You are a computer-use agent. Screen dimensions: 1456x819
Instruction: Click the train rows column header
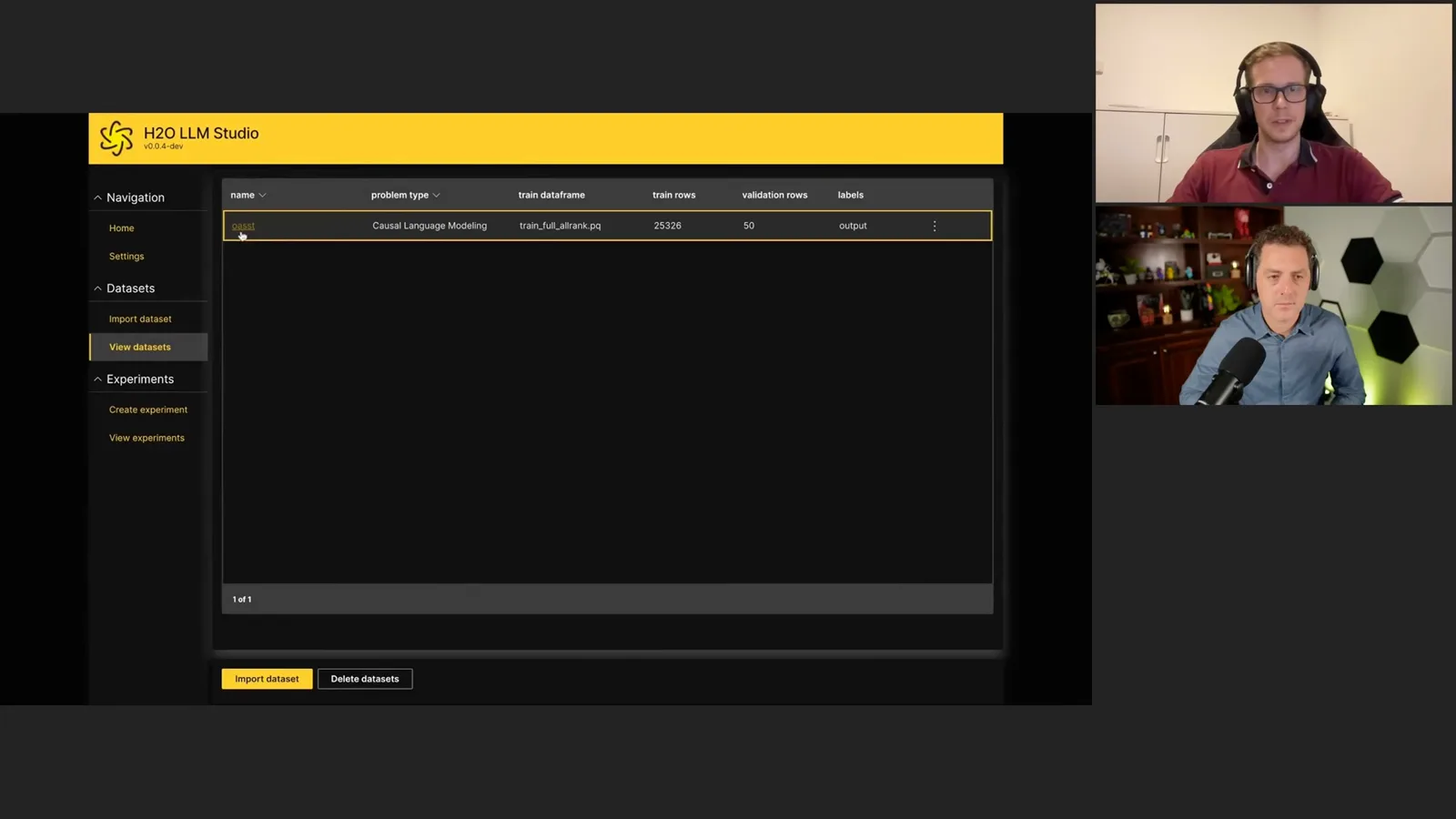coord(673,195)
